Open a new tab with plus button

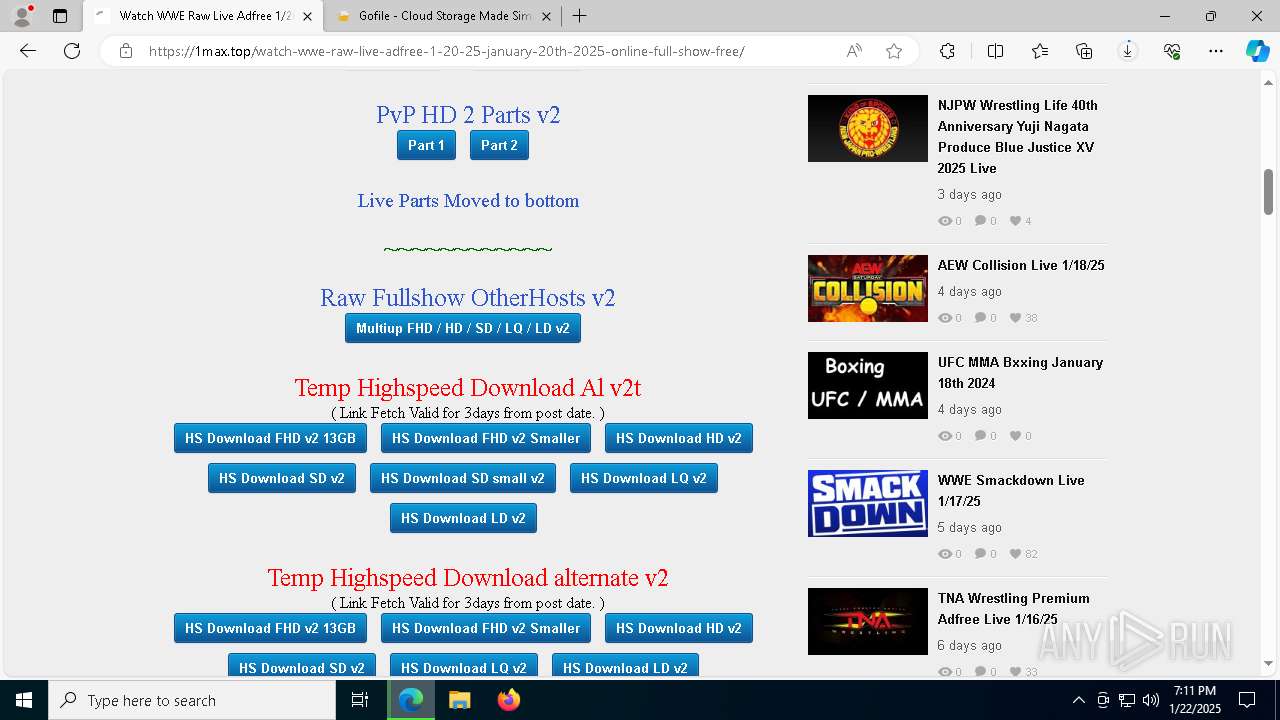coord(580,16)
